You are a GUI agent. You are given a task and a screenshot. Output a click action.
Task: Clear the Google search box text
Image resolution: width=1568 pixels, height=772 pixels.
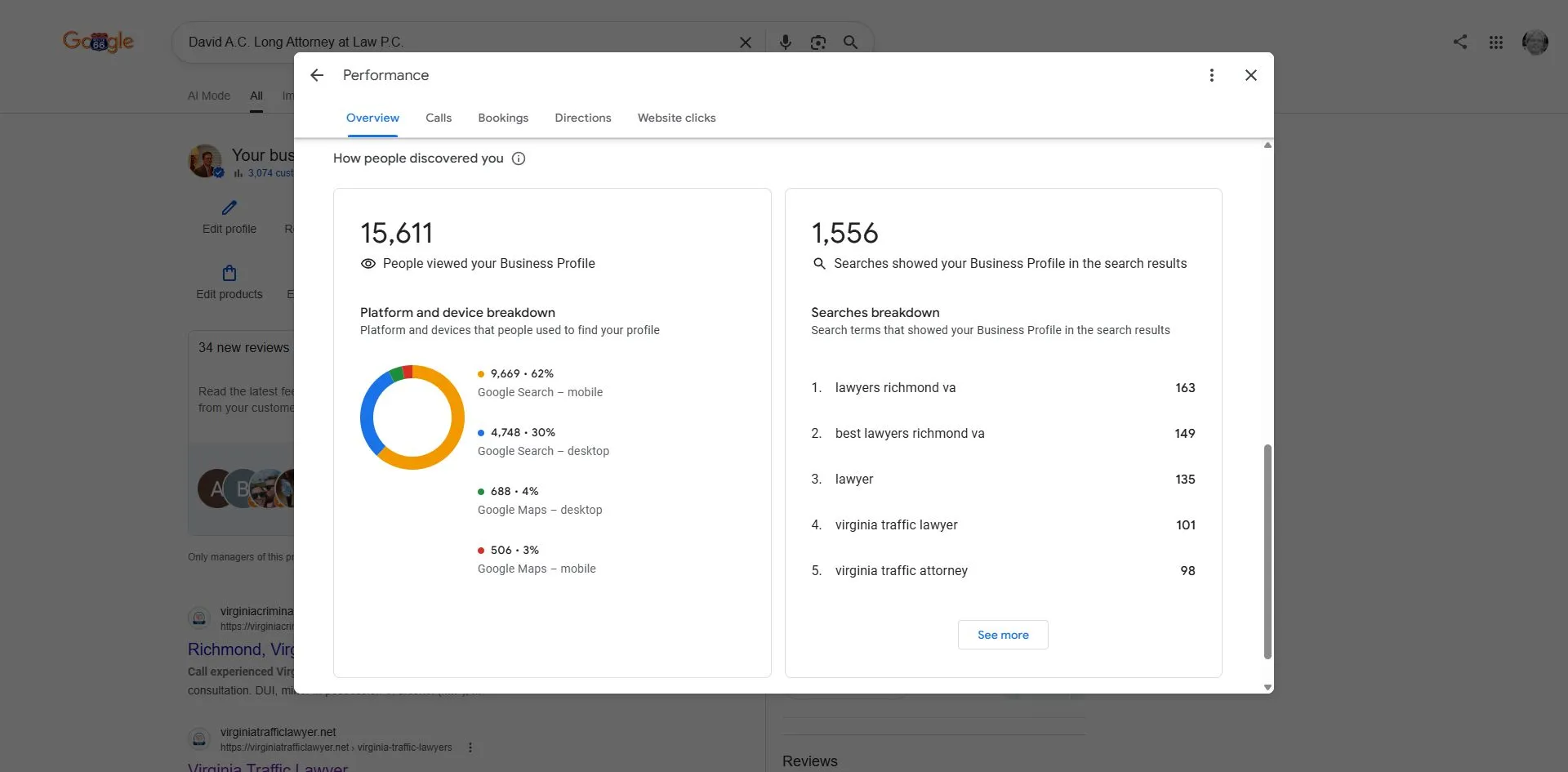(746, 42)
